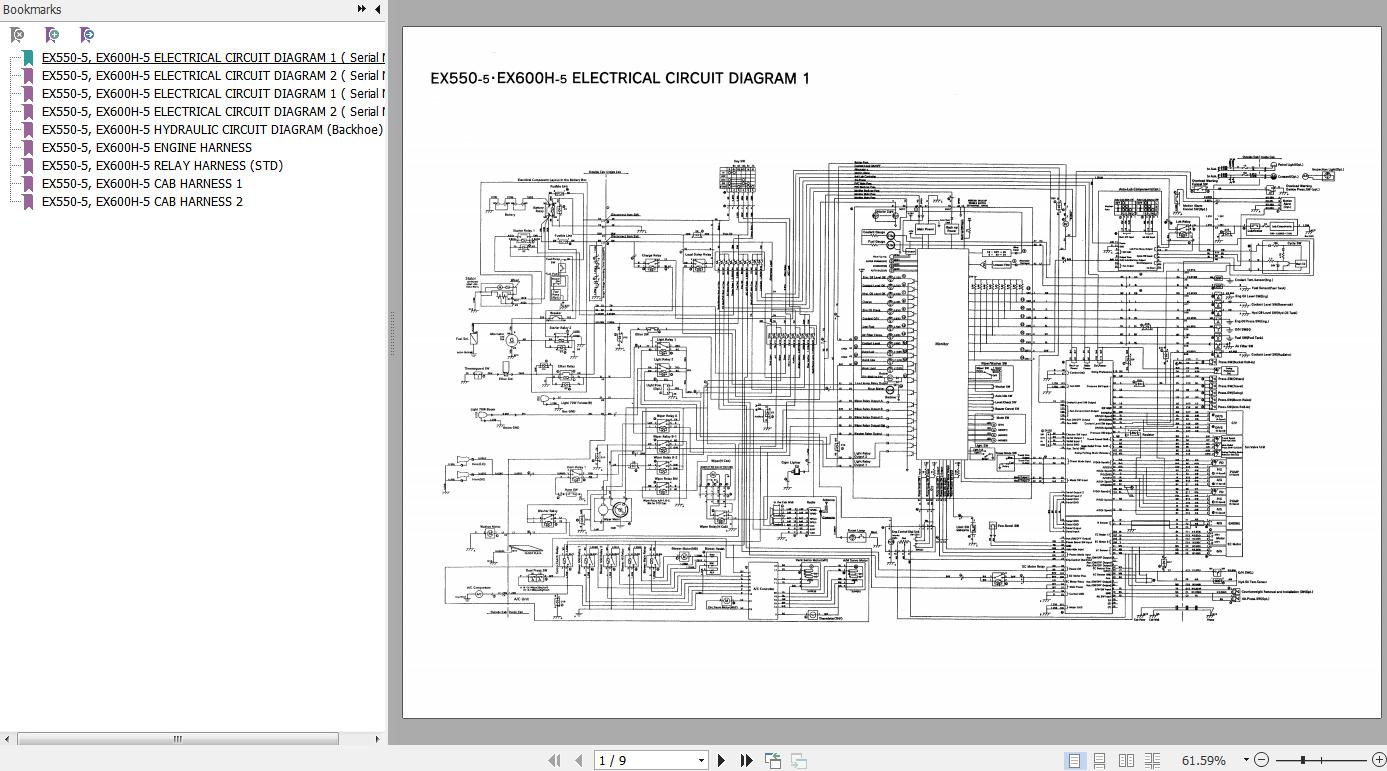Click the zoom out minus button
This screenshot has width=1387, height=771.
(x=1262, y=761)
